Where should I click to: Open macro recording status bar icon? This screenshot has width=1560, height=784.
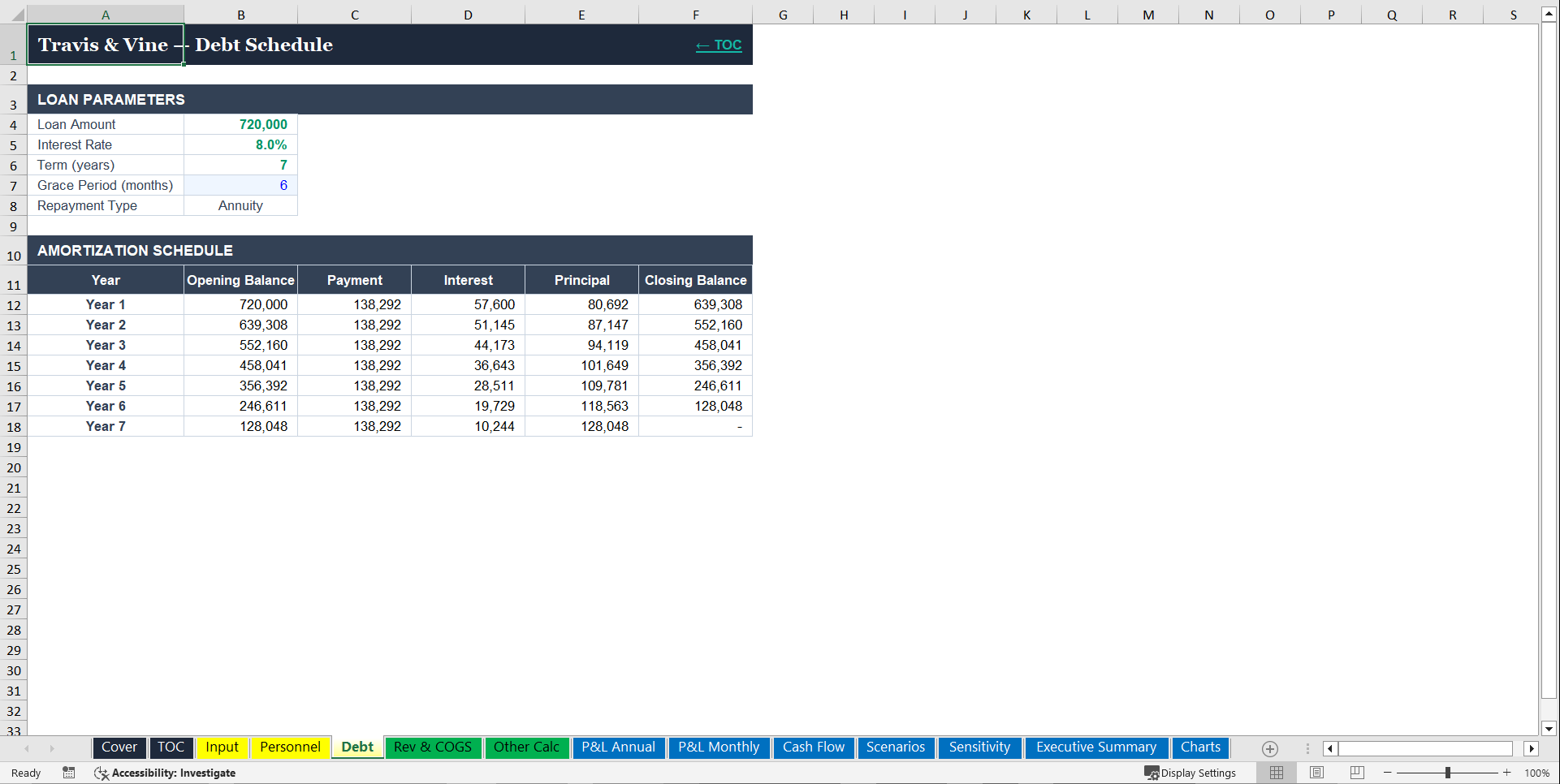[x=69, y=773]
